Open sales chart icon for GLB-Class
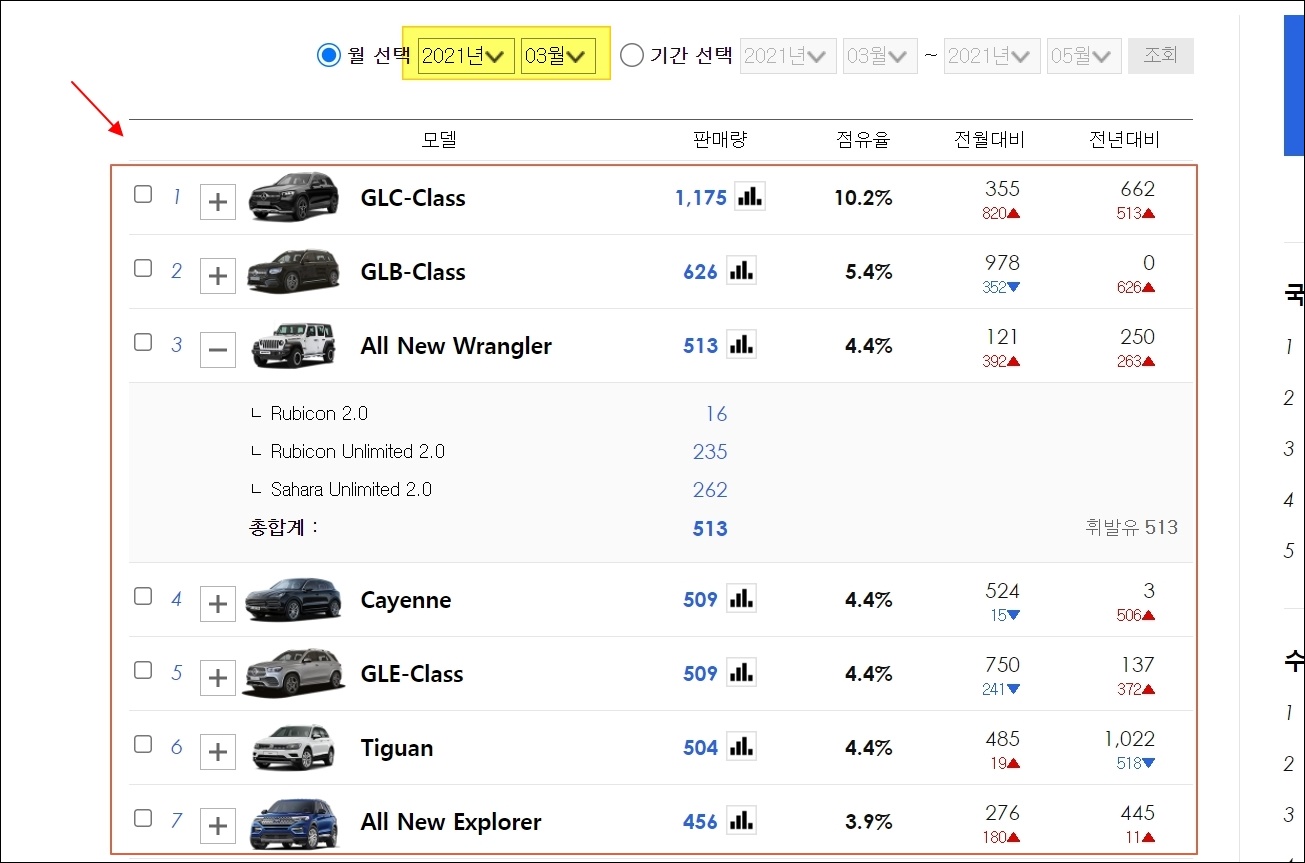This screenshot has width=1305, height=863. pyautogui.click(x=741, y=270)
